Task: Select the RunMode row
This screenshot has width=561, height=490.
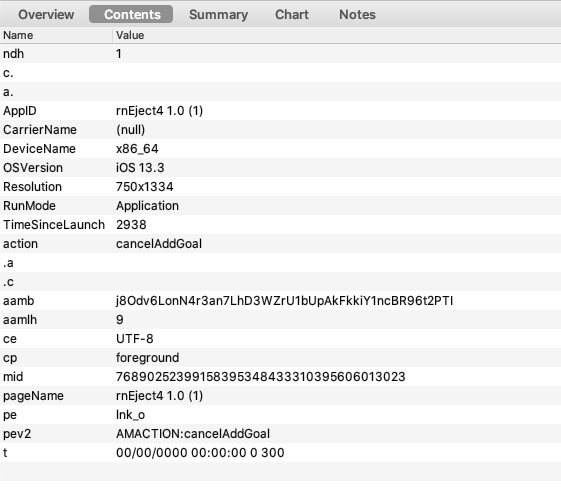Action: click(280, 206)
